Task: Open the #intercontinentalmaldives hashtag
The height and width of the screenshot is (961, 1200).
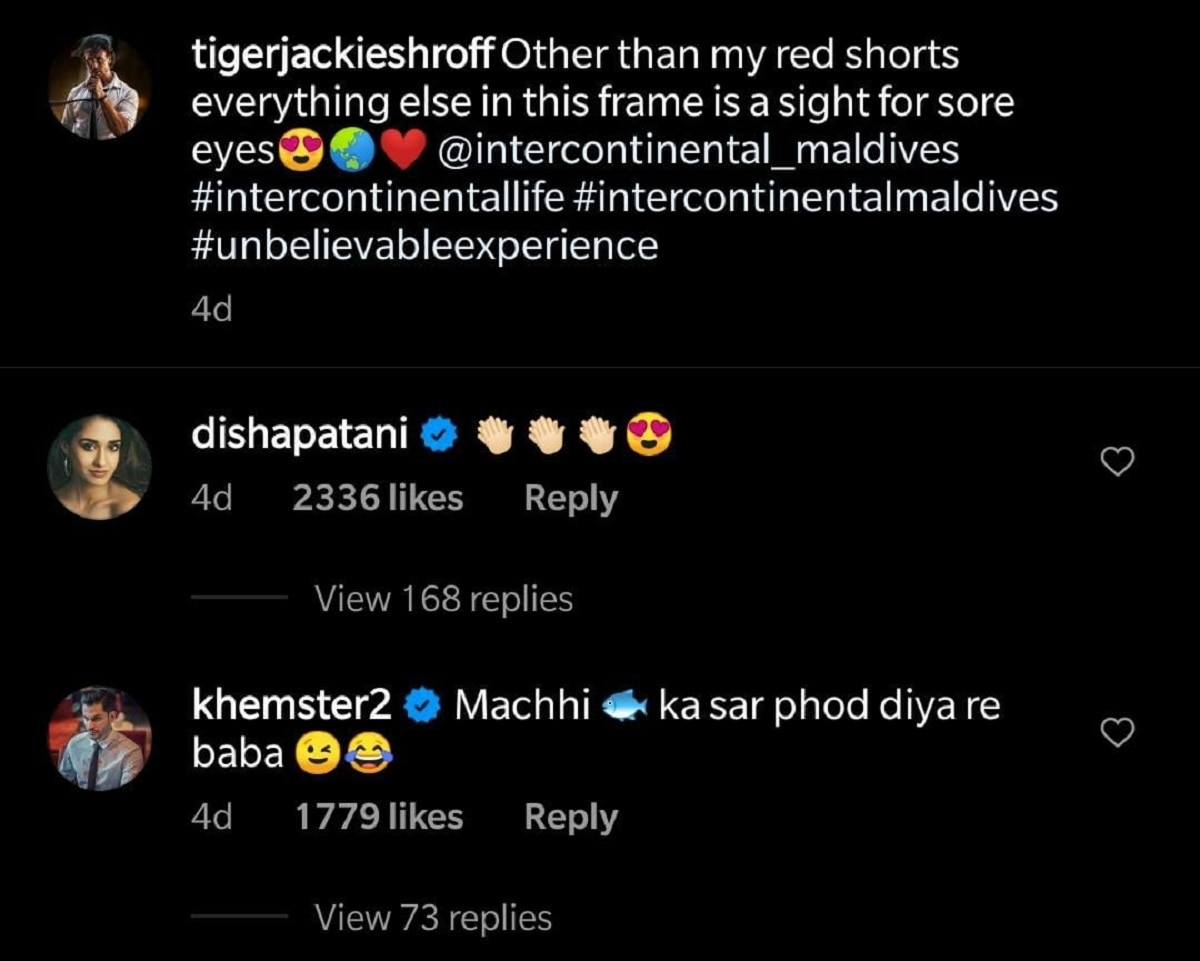Action: pos(817,197)
